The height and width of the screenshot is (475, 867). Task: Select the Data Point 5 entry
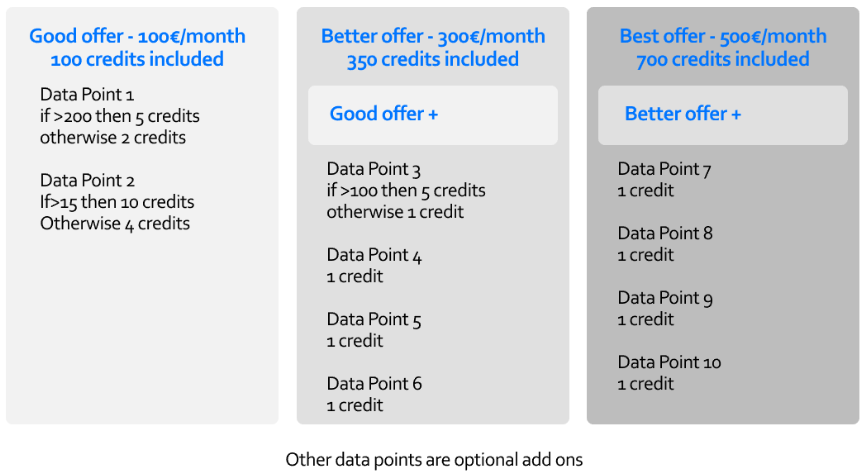point(374,320)
